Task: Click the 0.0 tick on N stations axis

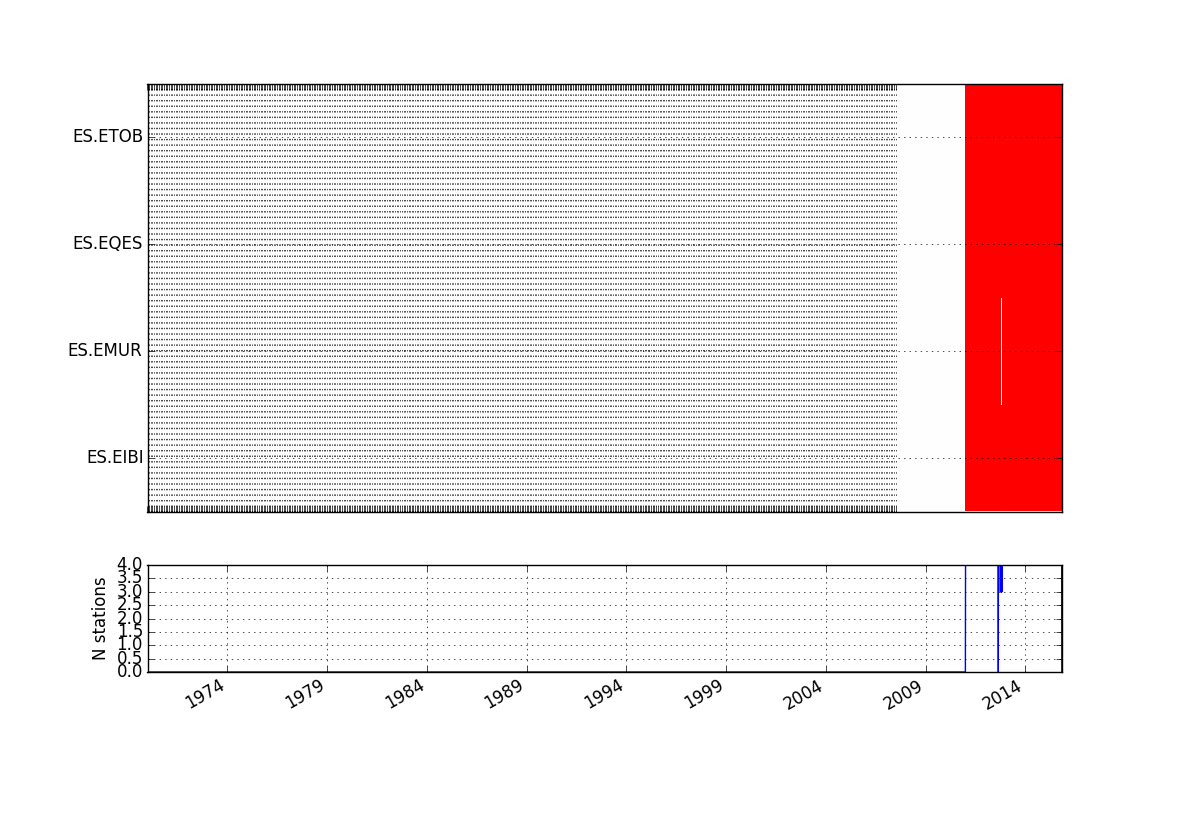Action: pyautogui.click(x=130, y=671)
